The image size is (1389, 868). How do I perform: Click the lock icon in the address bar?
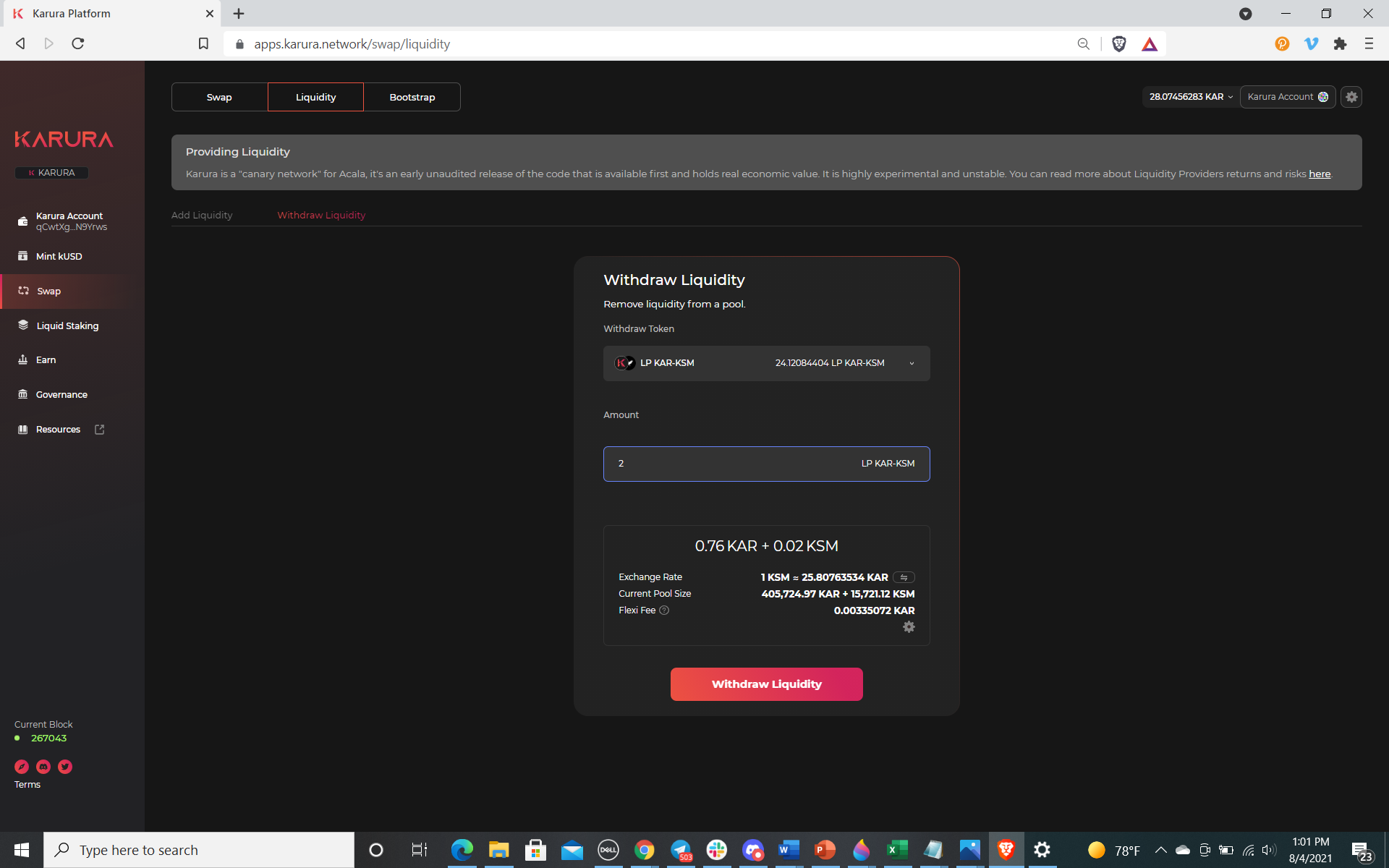(x=239, y=44)
